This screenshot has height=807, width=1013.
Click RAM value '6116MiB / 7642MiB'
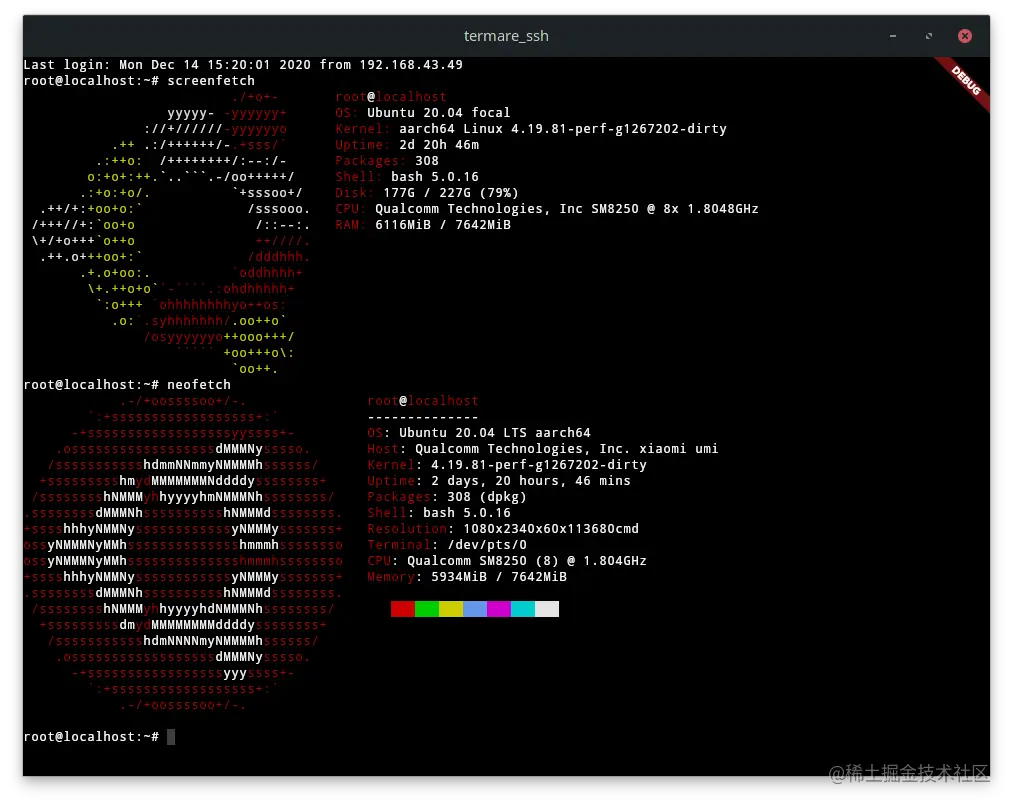click(443, 225)
